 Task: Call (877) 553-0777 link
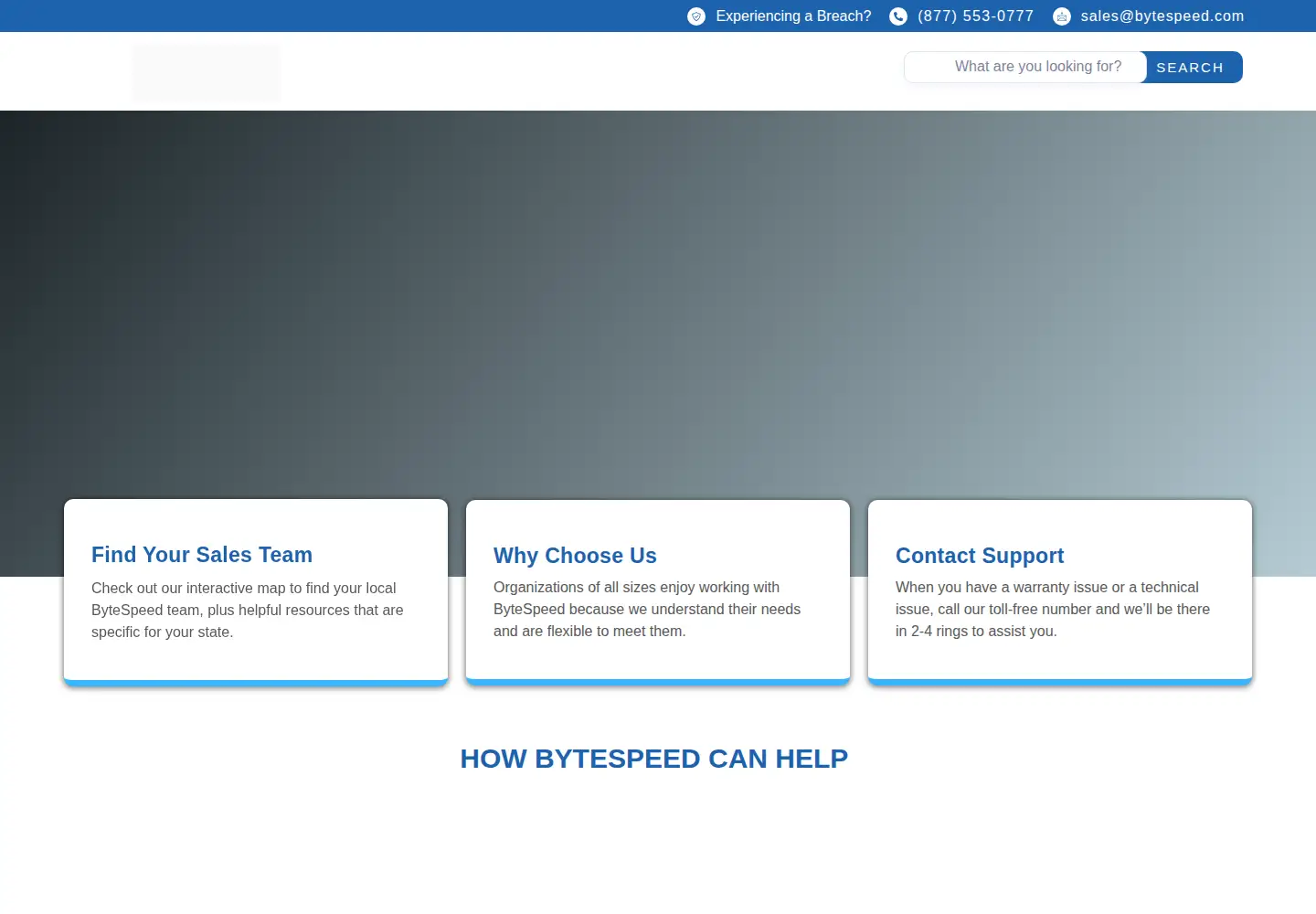975,16
